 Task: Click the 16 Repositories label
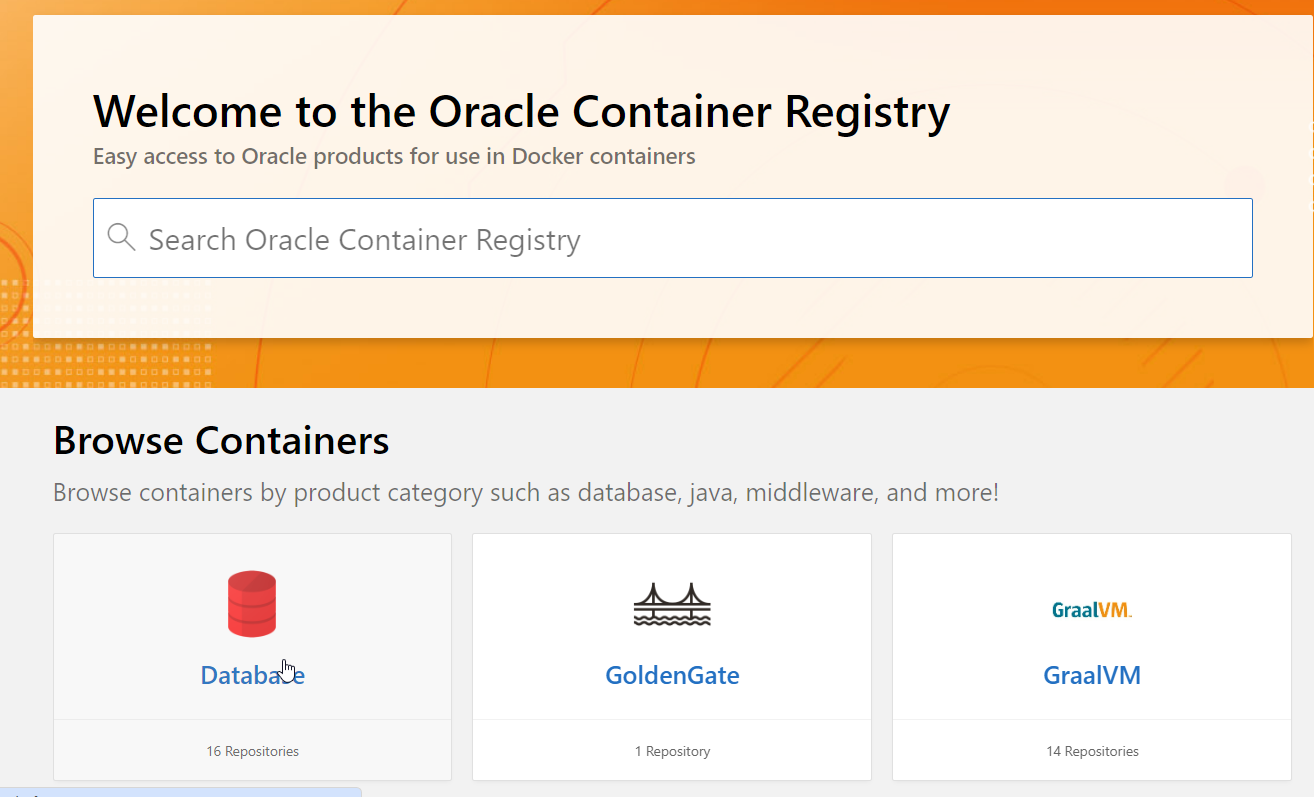pyautogui.click(x=252, y=751)
